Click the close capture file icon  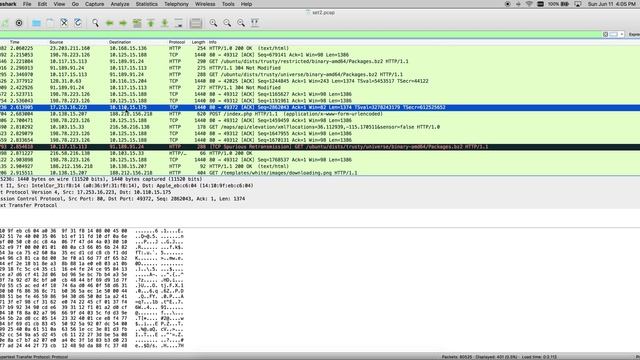click(x=64, y=23)
